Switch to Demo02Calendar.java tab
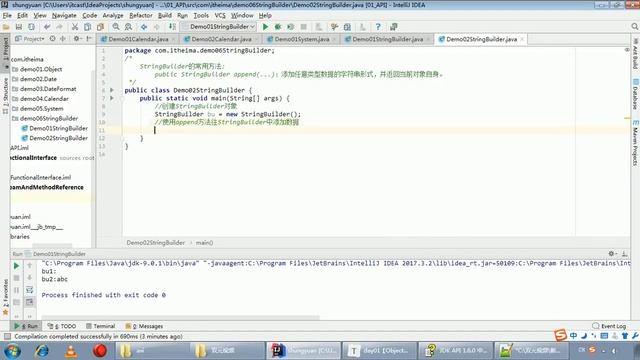Image resolution: width=640 pixels, height=360 pixels. [221, 39]
